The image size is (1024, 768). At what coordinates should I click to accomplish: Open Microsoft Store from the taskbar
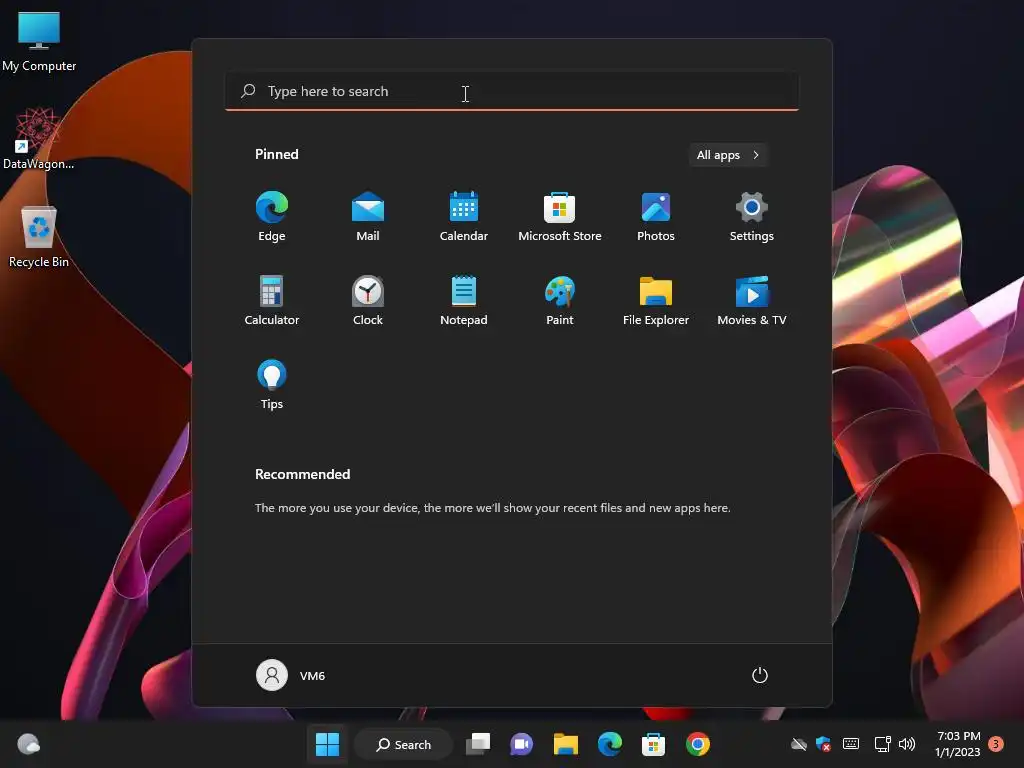pos(653,744)
